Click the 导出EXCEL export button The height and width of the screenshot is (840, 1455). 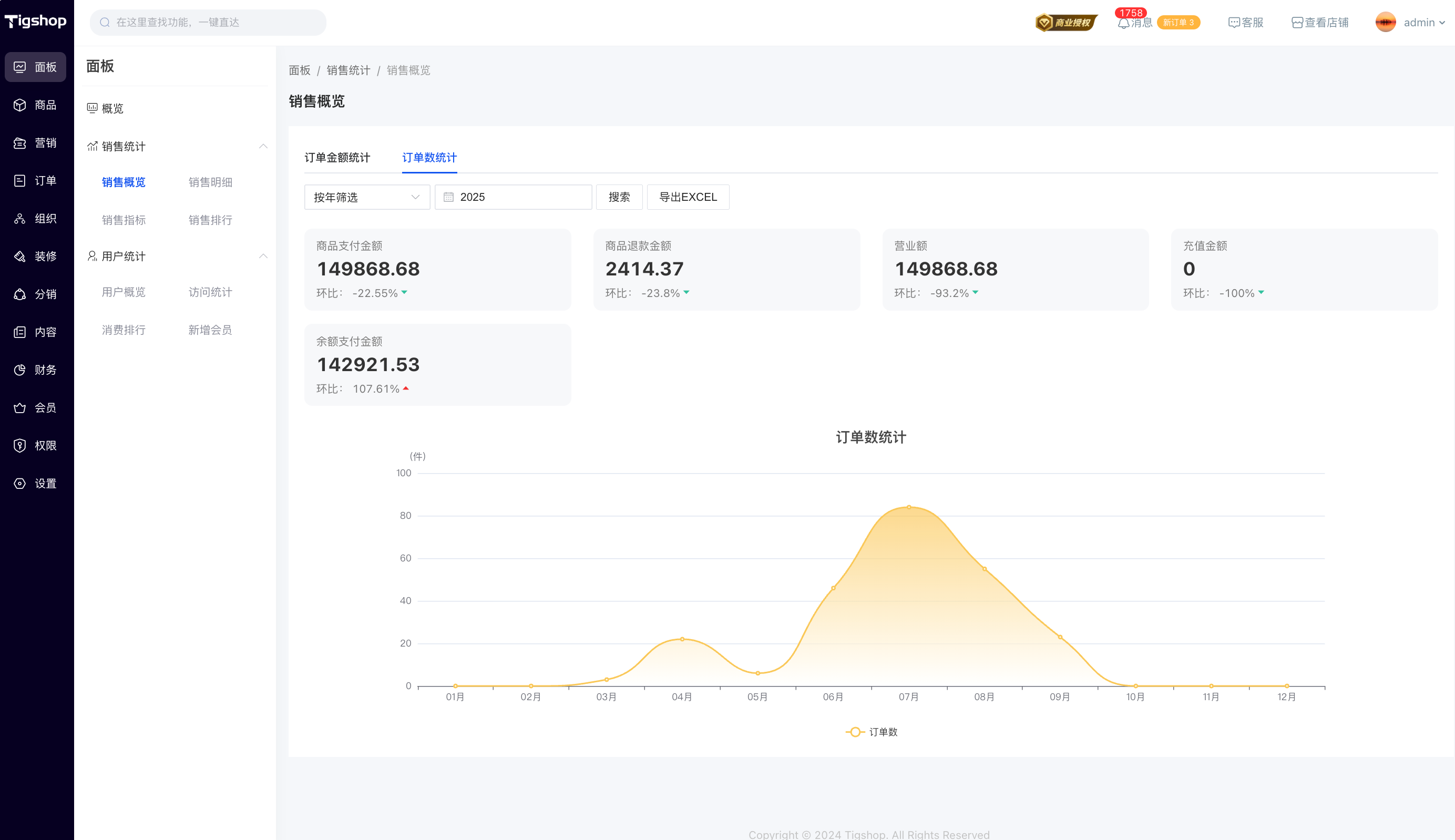coord(688,197)
